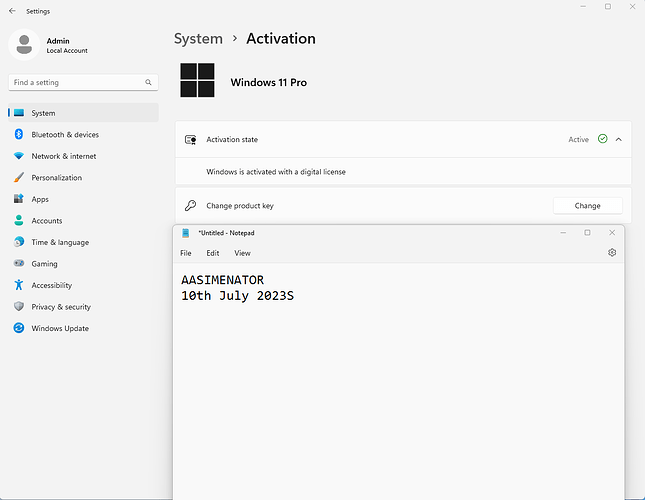Click the AASIMENATOR line in Notepad
645x500 pixels.
pyautogui.click(x=223, y=280)
